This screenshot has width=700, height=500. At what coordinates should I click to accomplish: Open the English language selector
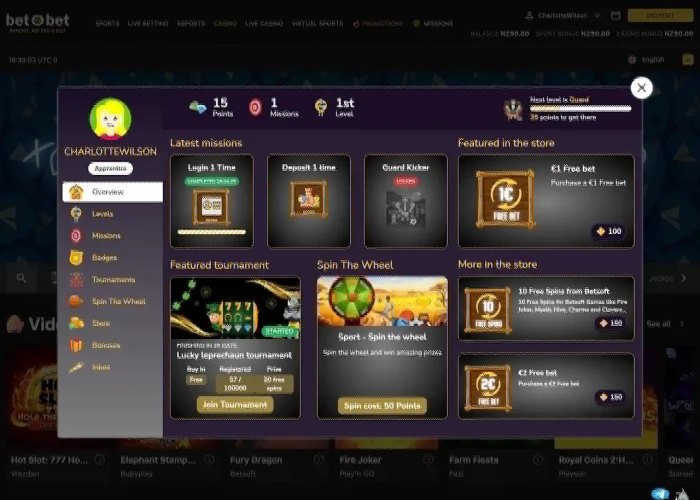point(646,60)
